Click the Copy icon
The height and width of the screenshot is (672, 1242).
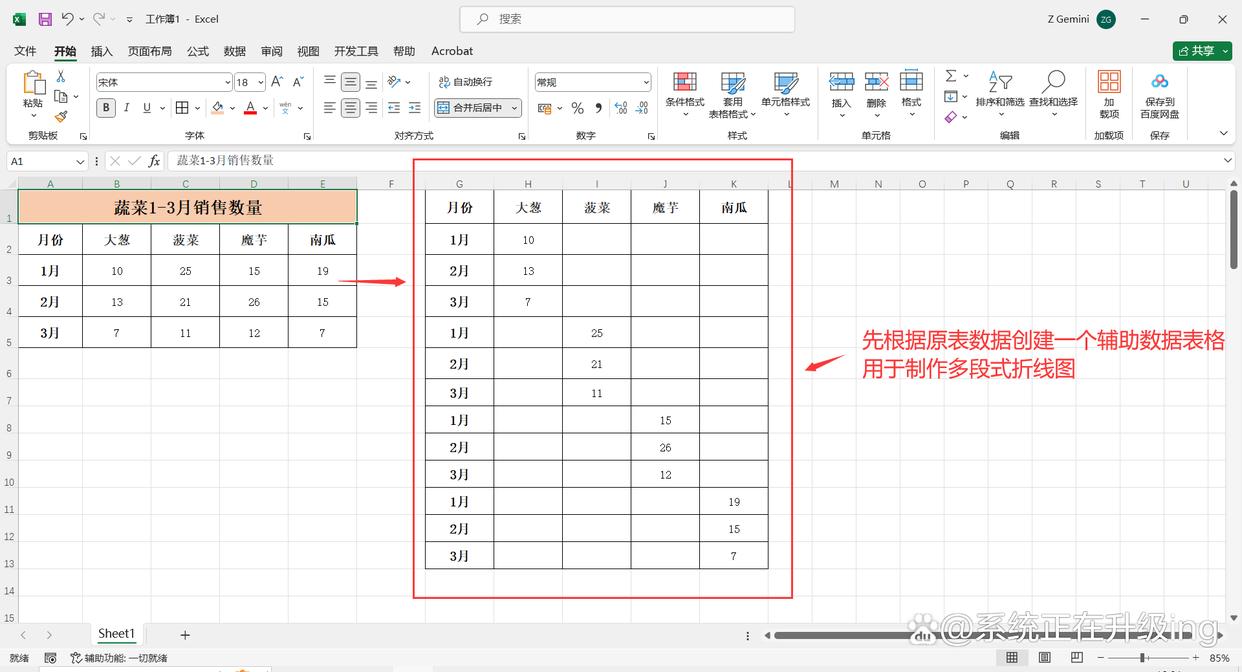(x=61, y=96)
